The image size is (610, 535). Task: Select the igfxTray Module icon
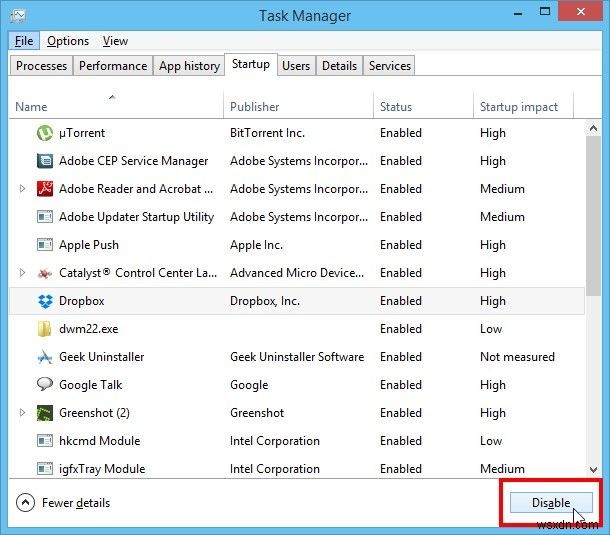point(45,469)
